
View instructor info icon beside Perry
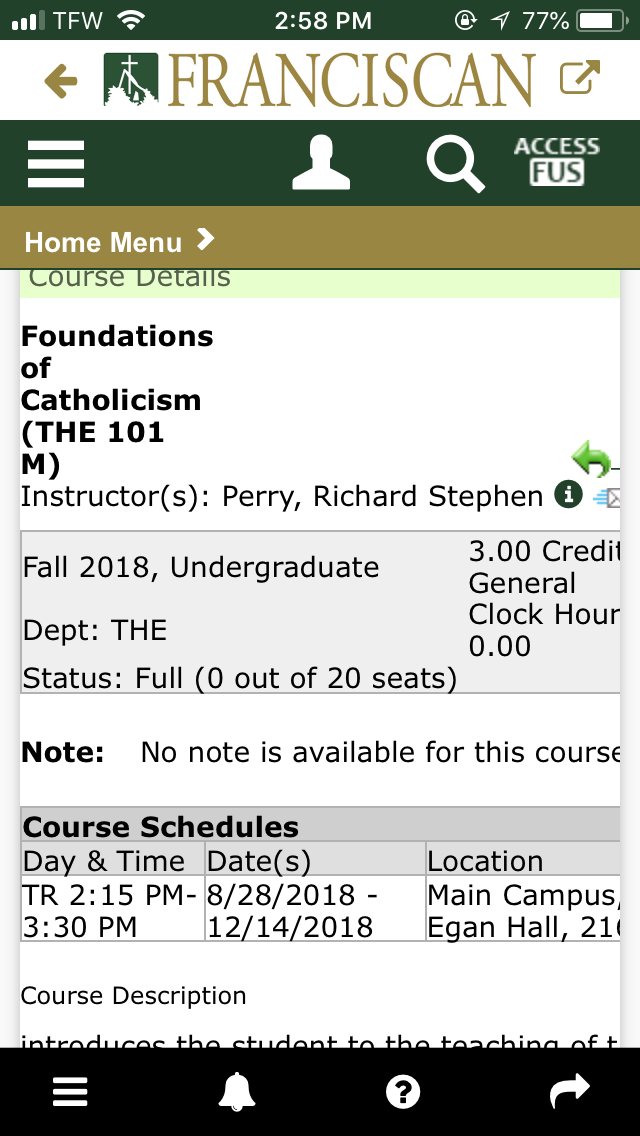click(568, 494)
